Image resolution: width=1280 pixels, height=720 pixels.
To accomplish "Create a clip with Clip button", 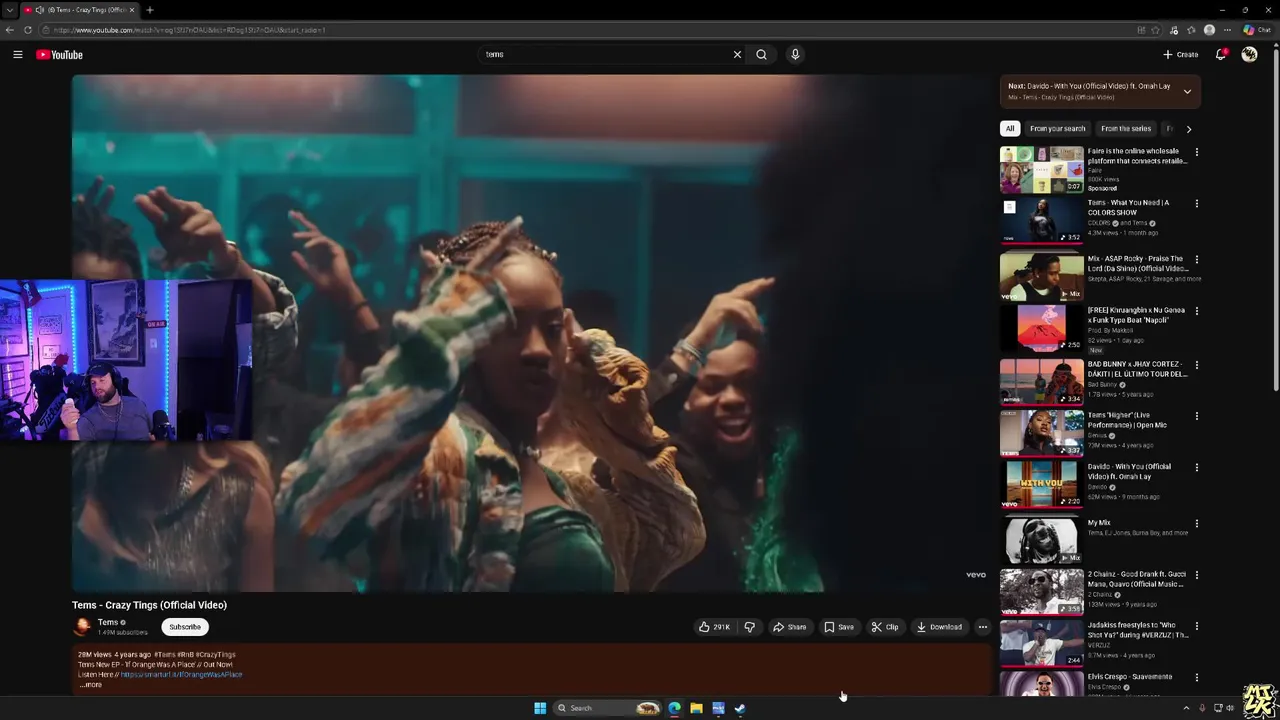I will pos(885,627).
